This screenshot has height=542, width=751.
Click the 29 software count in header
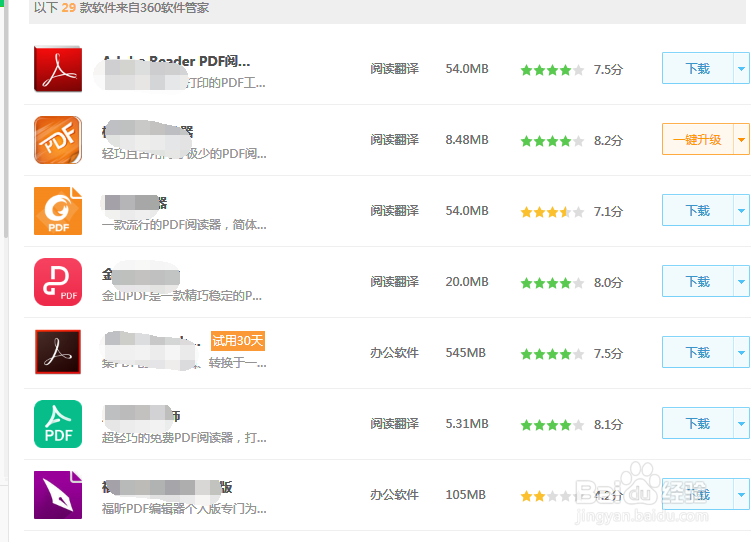(x=68, y=8)
